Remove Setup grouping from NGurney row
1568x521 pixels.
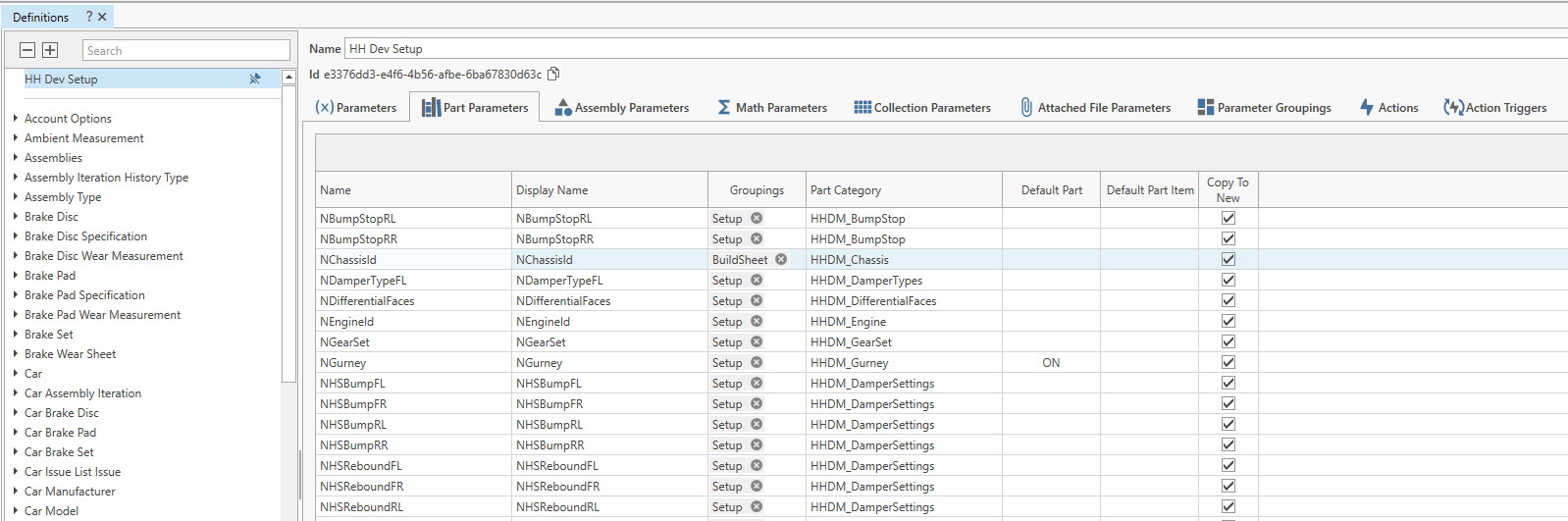pos(757,362)
